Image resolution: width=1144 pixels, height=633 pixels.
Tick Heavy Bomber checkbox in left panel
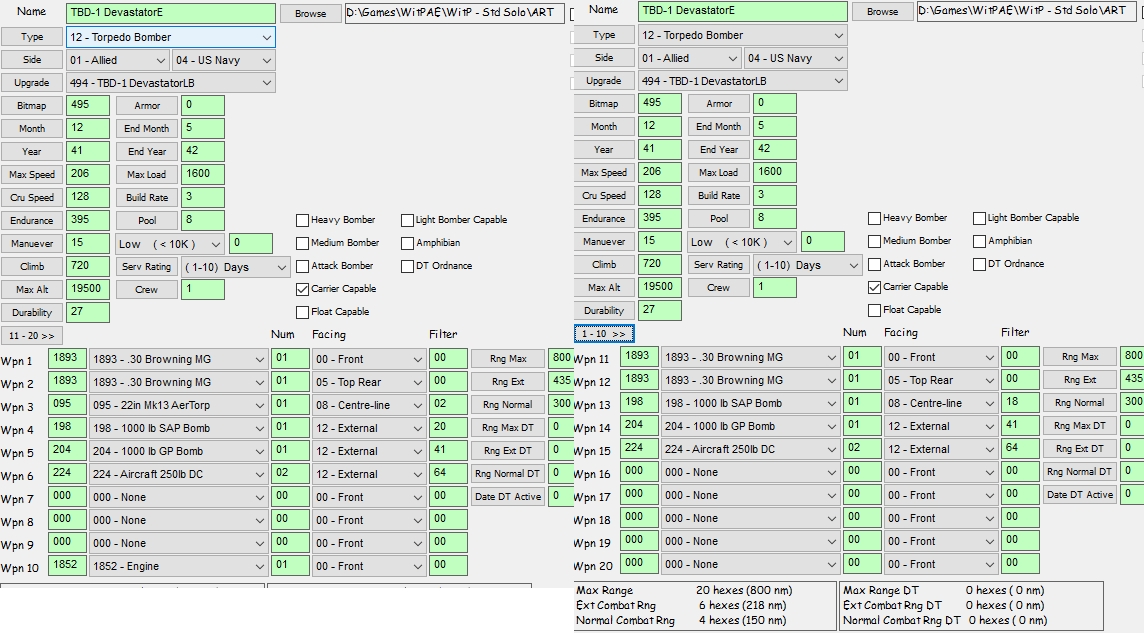(x=302, y=220)
